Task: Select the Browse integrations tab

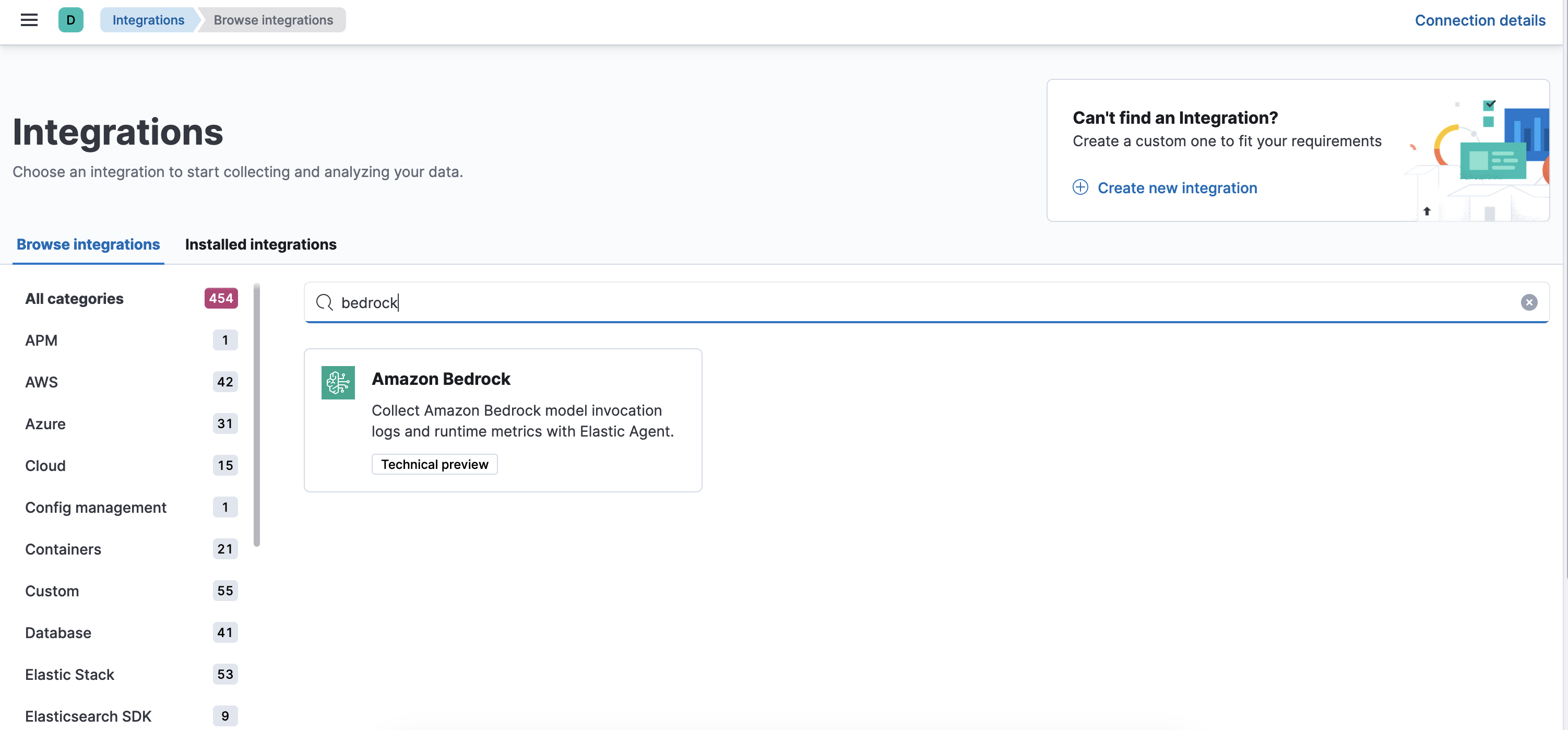Action: [x=88, y=244]
